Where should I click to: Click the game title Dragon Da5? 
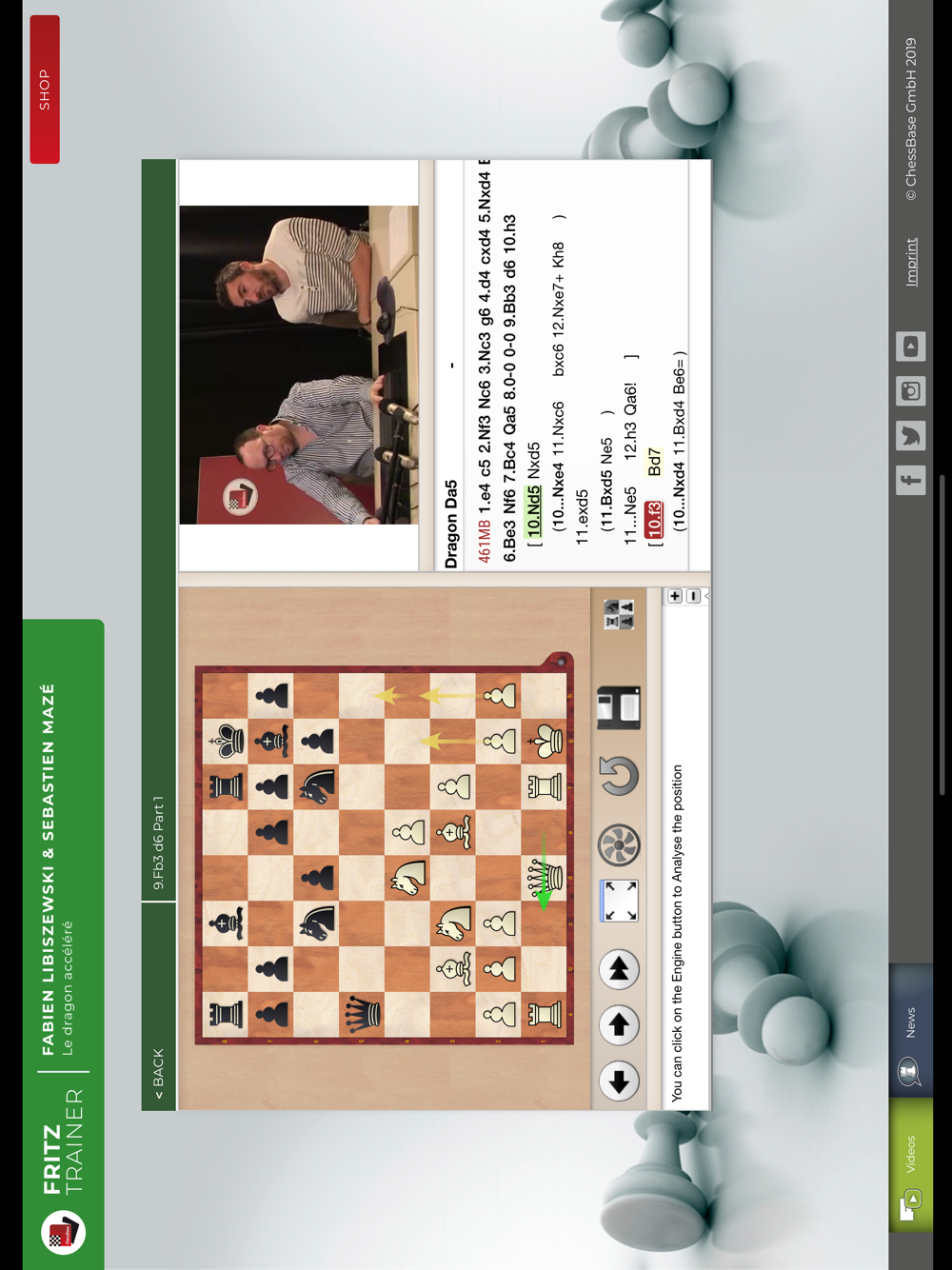[451, 525]
